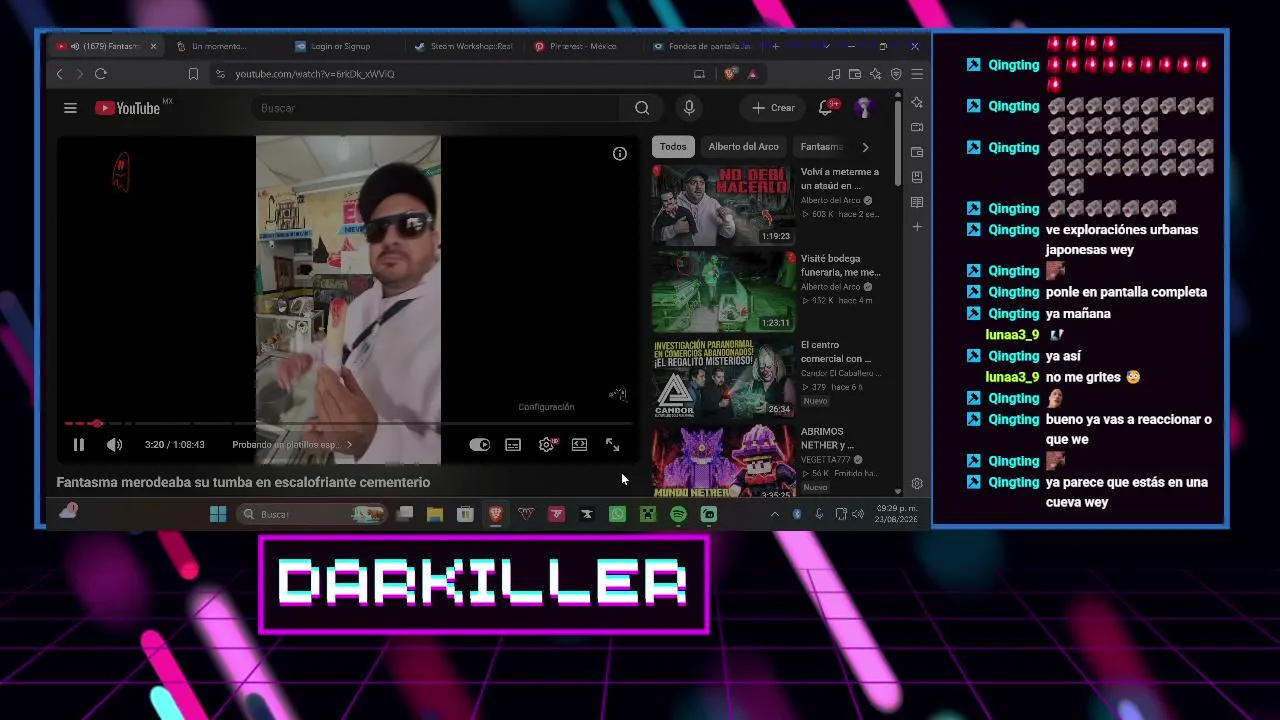Reload the YouTube page
1280x720 pixels.
pyautogui.click(x=101, y=74)
